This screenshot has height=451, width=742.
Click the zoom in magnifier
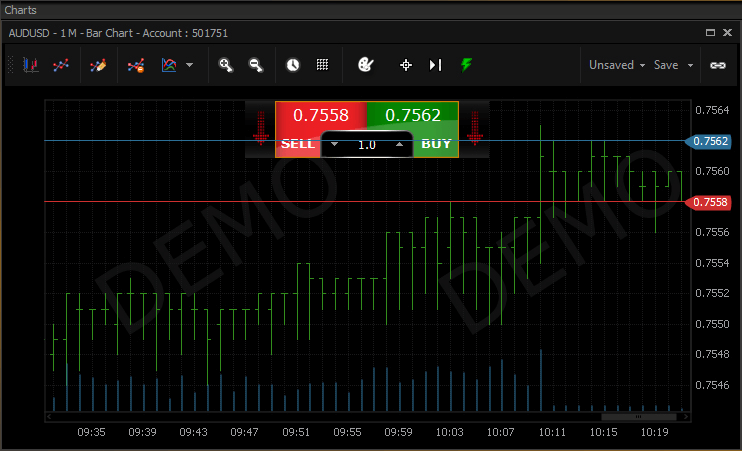226,65
